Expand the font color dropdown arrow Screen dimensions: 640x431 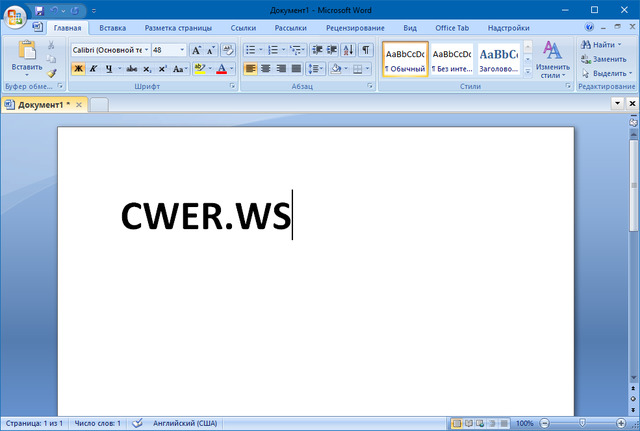click(232, 69)
